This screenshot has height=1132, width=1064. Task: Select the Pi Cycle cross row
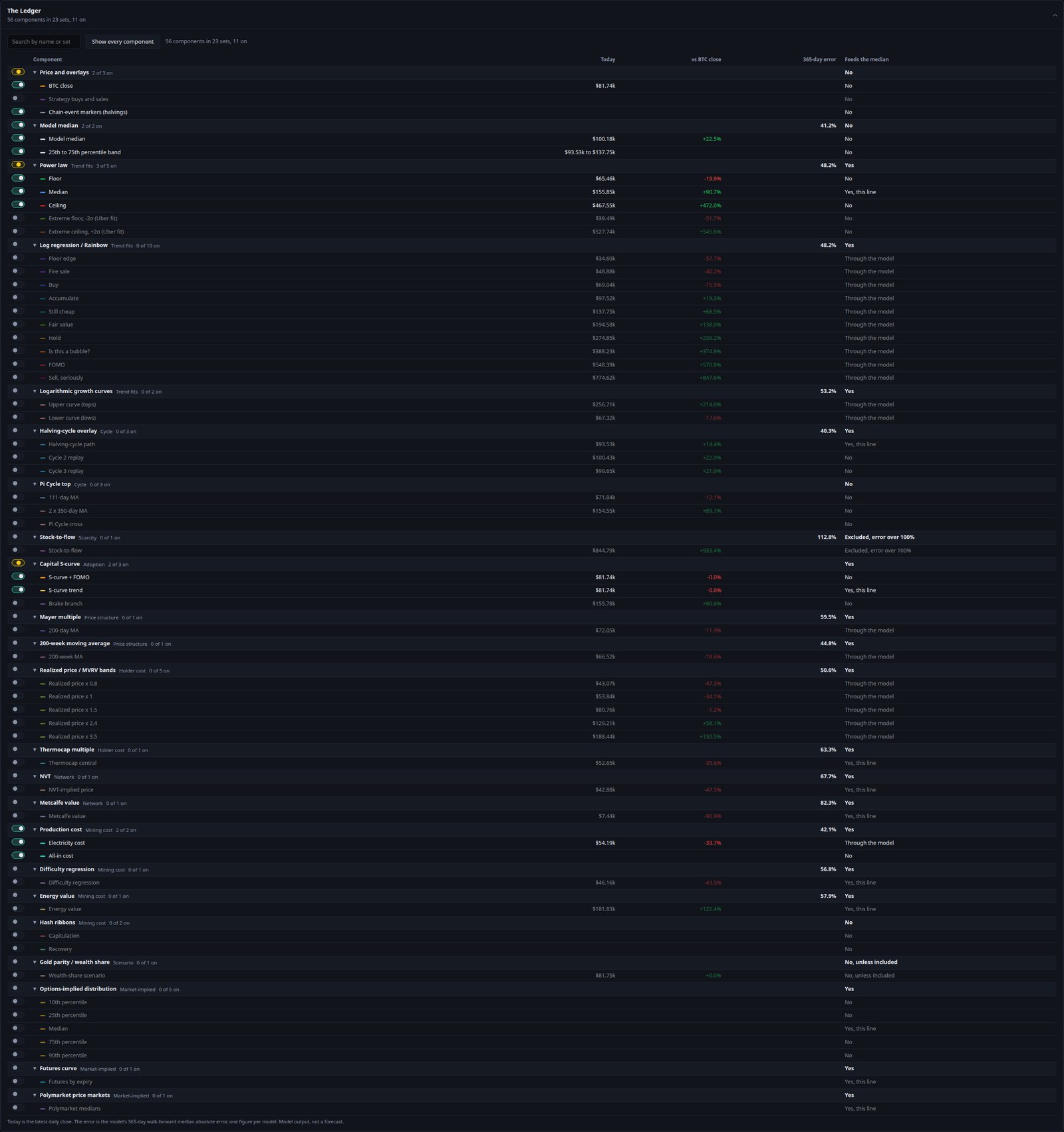[532, 524]
